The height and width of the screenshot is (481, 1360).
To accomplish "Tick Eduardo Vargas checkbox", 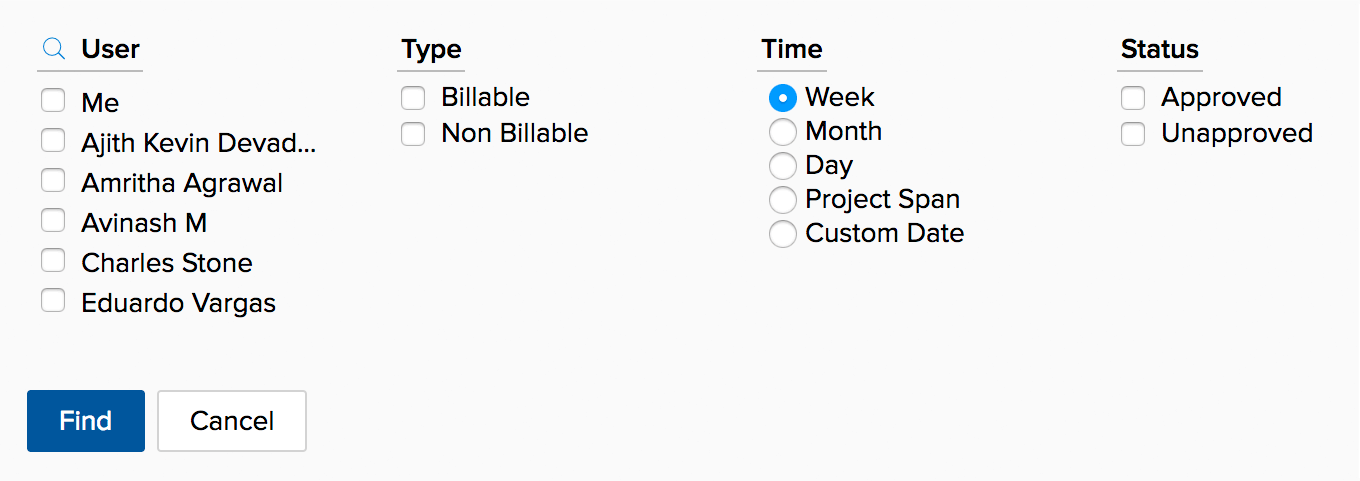I will click(53, 301).
